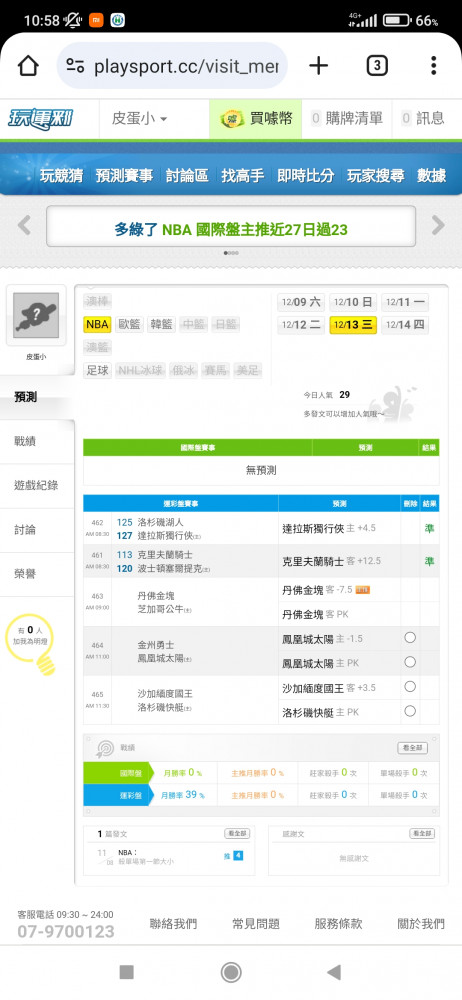Select date 12/14 四
The image size is (462, 1000).
(x=405, y=325)
